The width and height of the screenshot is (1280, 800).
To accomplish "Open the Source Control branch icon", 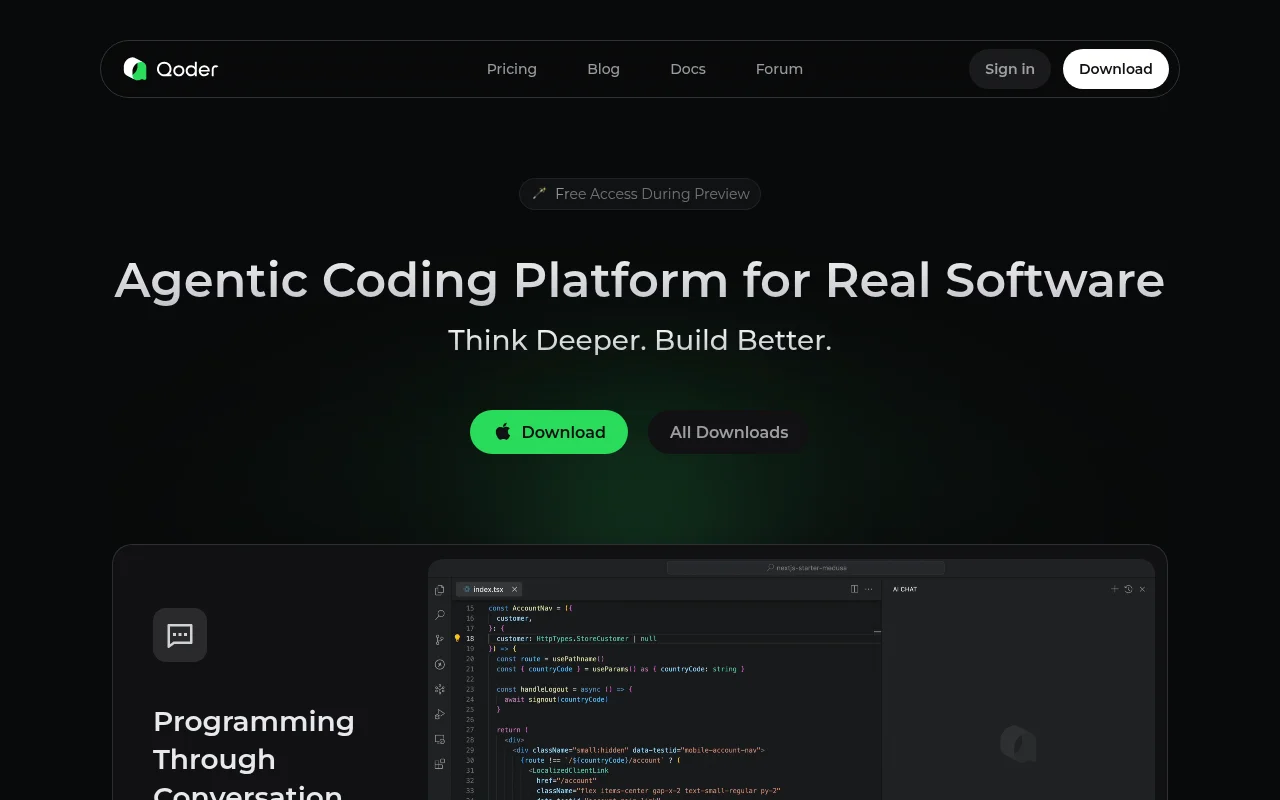I will click(439, 640).
